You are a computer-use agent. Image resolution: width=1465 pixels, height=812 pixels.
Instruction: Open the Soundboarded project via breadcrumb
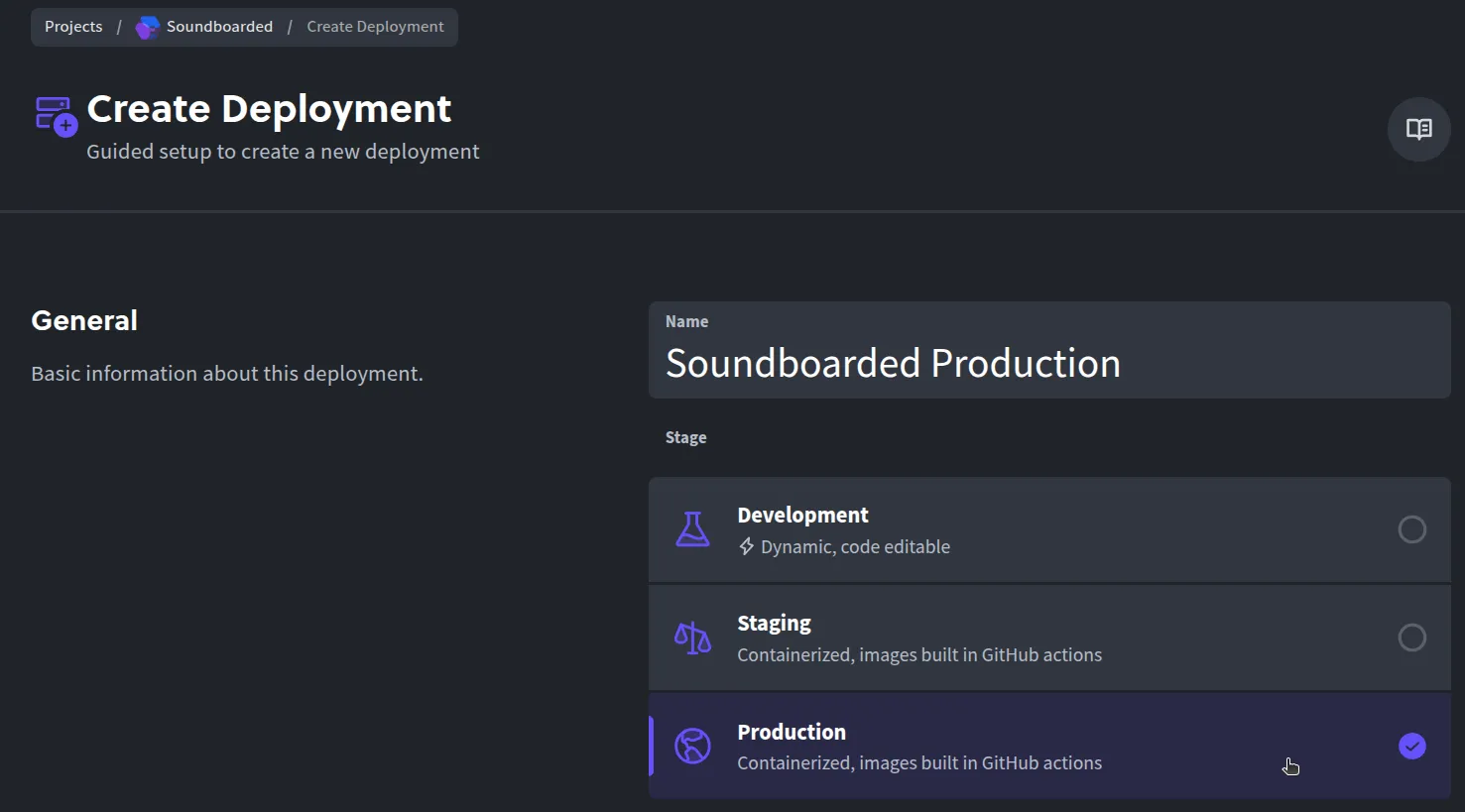point(219,26)
